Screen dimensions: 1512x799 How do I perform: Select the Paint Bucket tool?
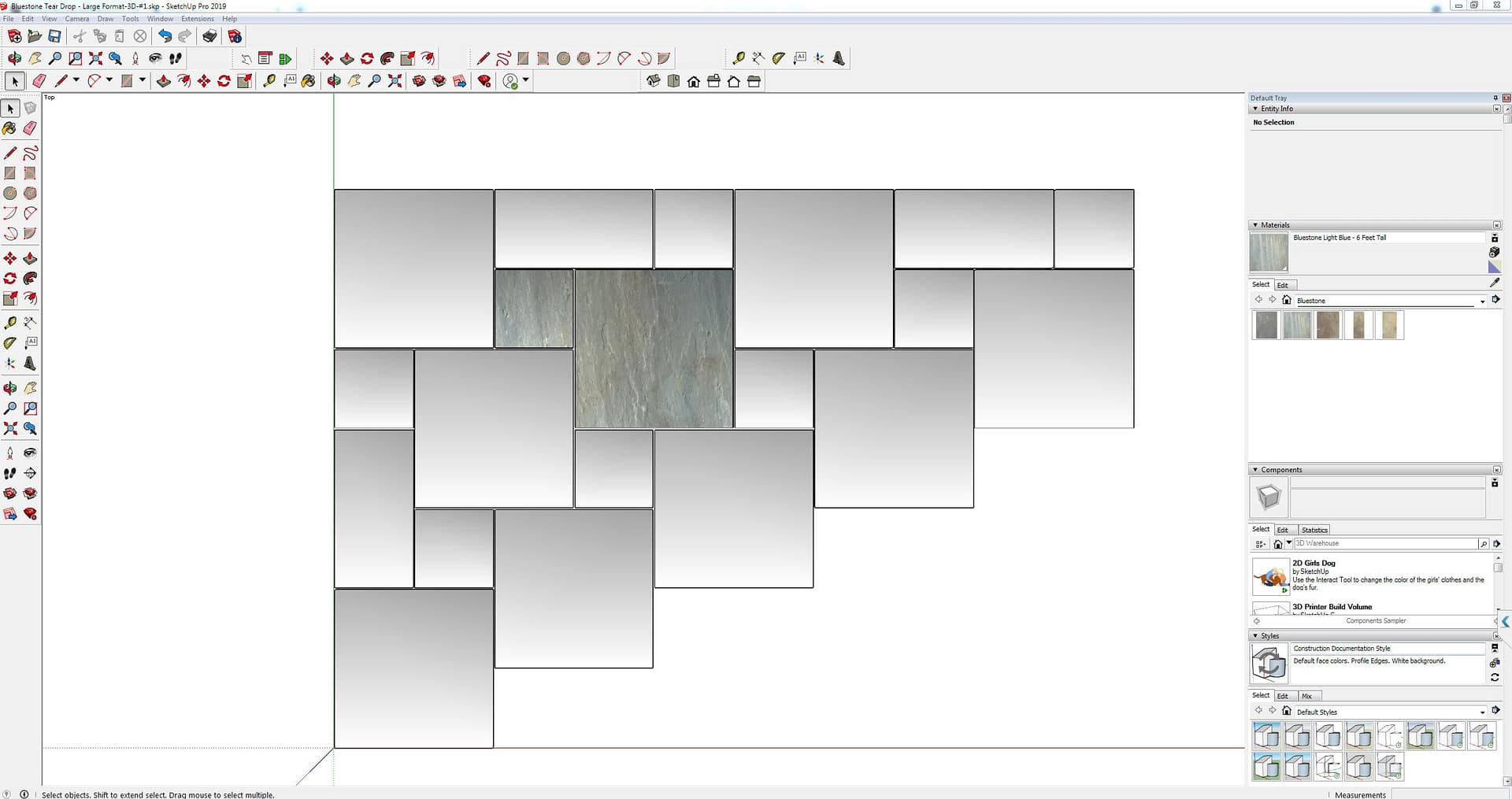9,128
